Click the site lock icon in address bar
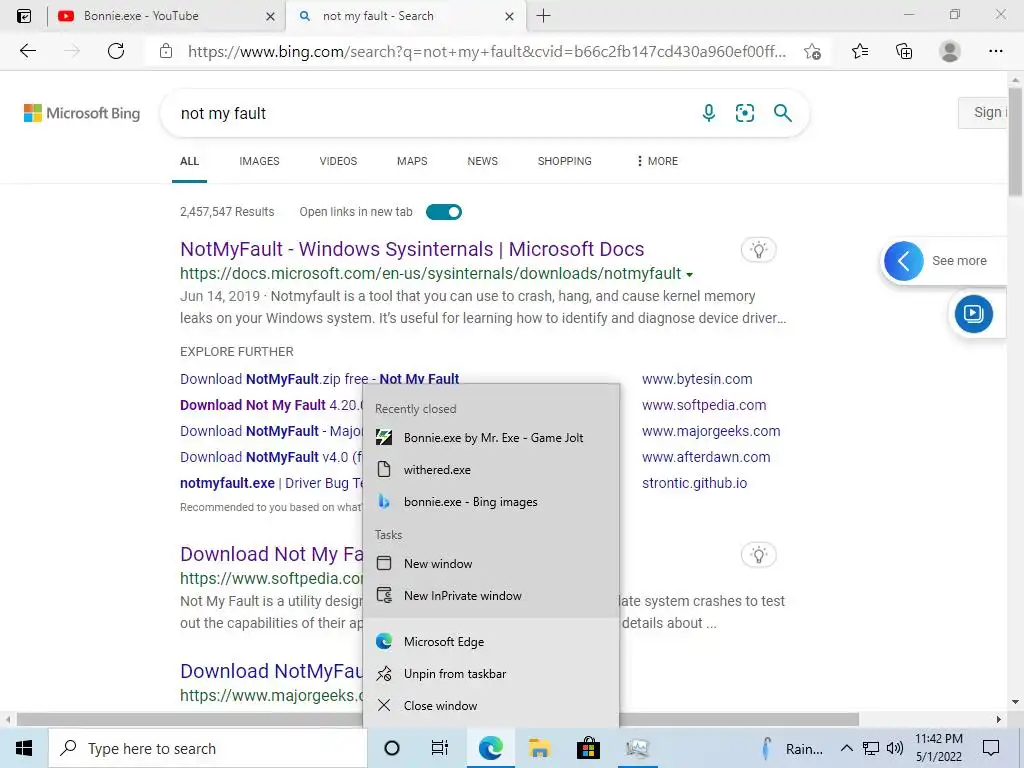The width and height of the screenshot is (1024, 768). click(166, 51)
